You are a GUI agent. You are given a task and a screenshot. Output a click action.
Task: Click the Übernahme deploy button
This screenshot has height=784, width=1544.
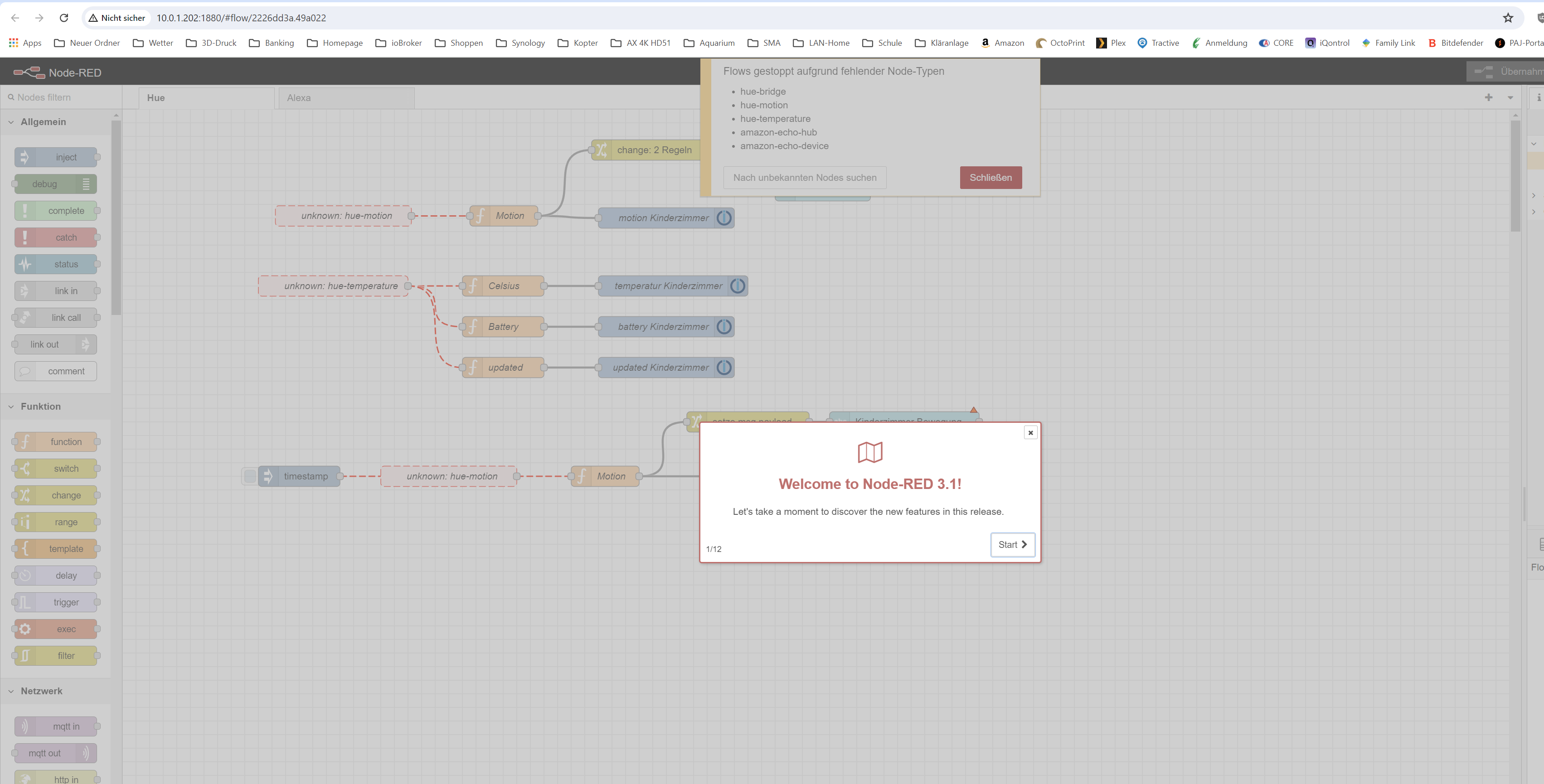[x=1505, y=71]
